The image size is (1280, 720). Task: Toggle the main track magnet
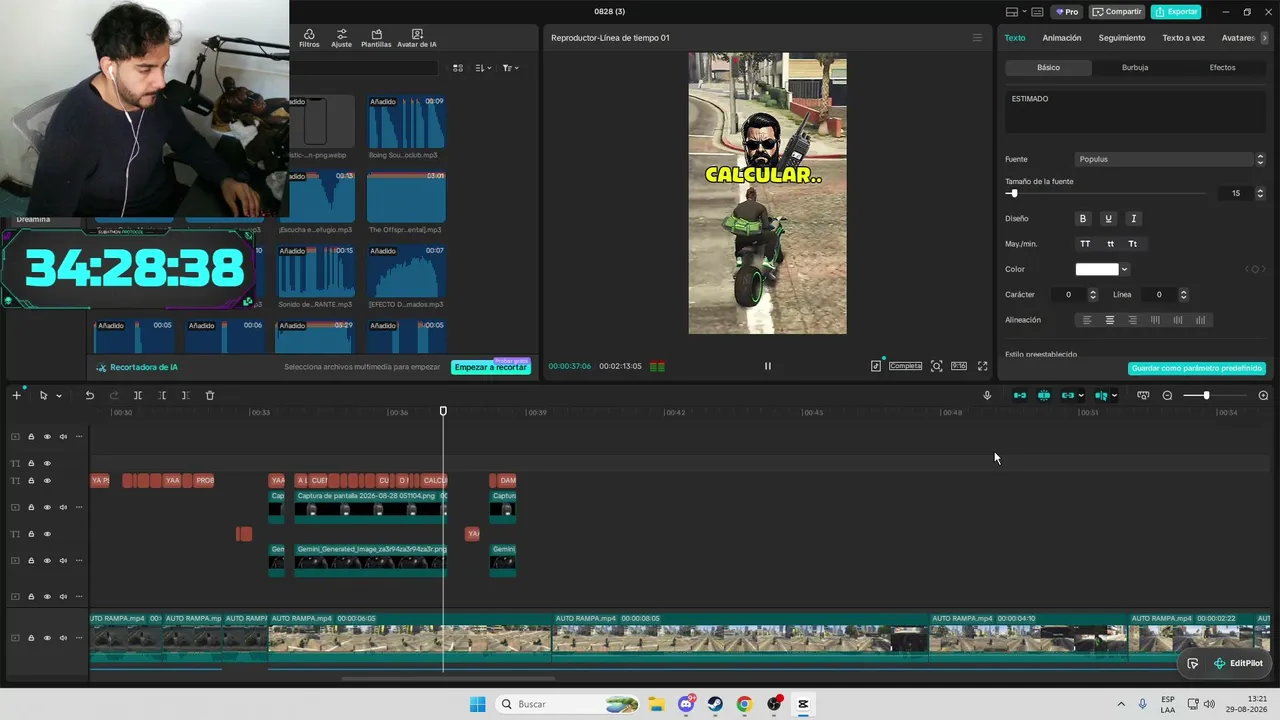coord(1020,395)
